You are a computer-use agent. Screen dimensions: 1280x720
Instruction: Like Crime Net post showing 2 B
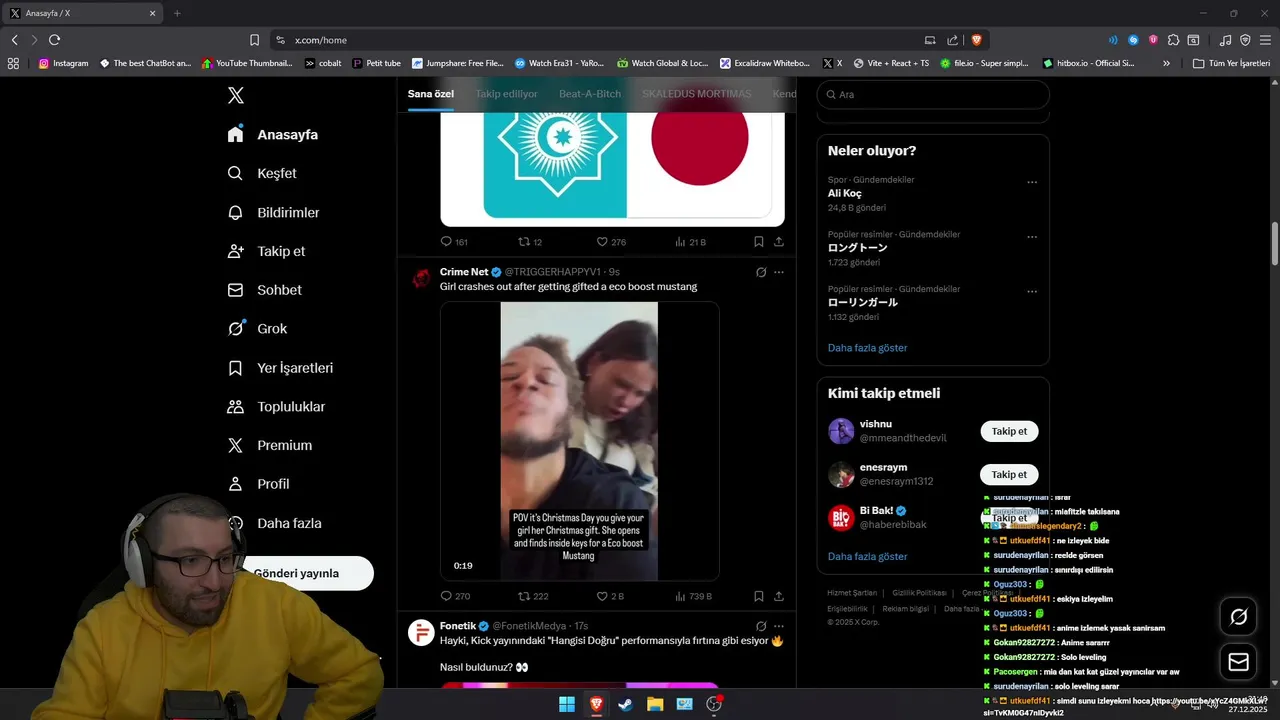coord(610,596)
